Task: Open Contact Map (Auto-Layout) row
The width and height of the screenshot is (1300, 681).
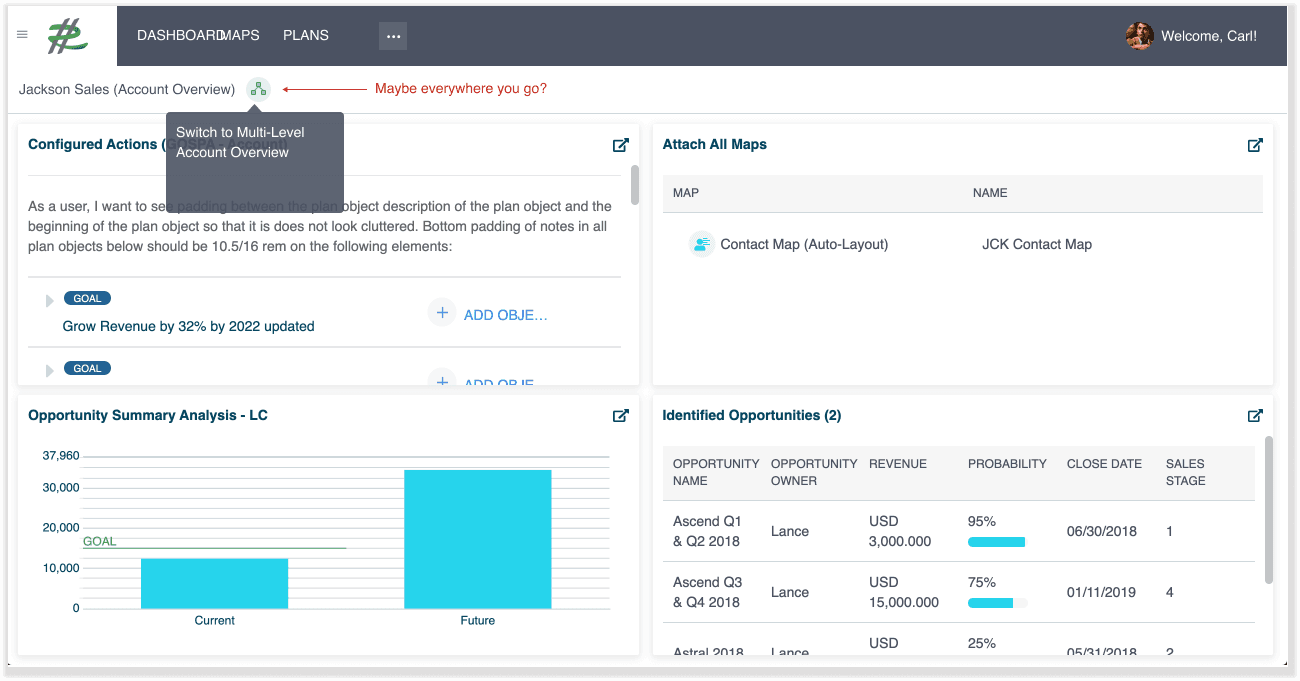Action: pos(804,244)
